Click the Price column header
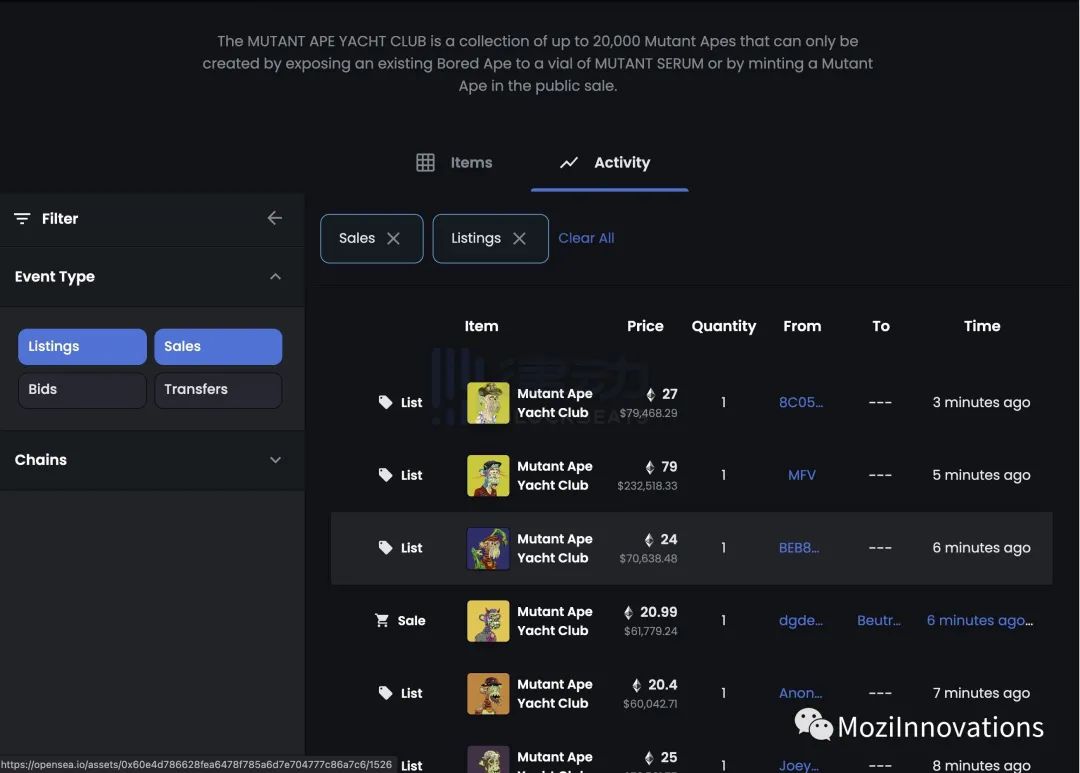The height and width of the screenshot is (773, 1080). (645, 327)
